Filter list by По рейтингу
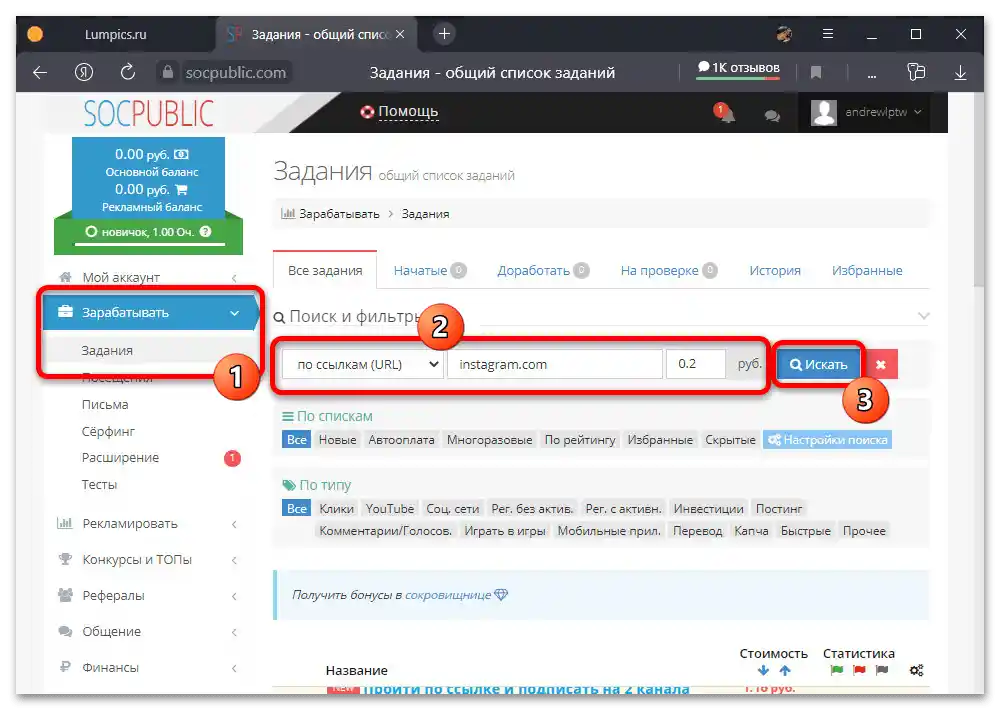This screenshot has width=1000, height=710. click(580, 440)
